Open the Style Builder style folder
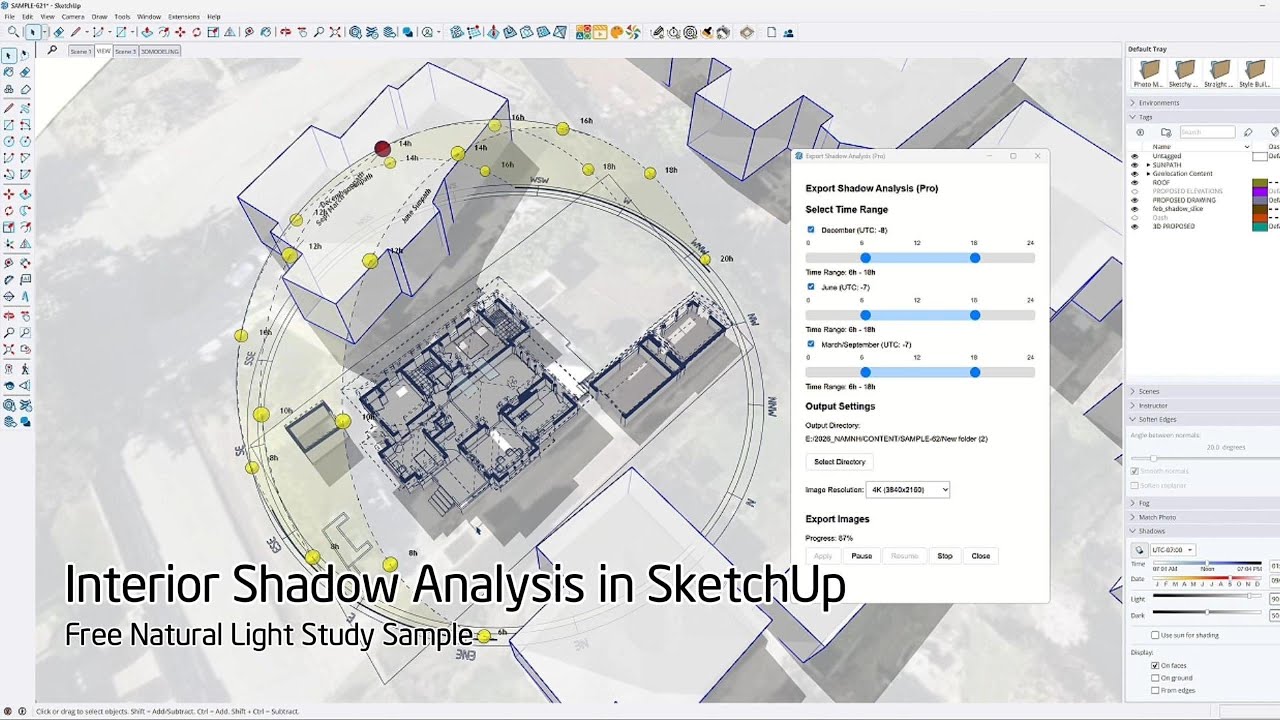The width and height of the screenshot is (1280, 720). pos(1254,72)
